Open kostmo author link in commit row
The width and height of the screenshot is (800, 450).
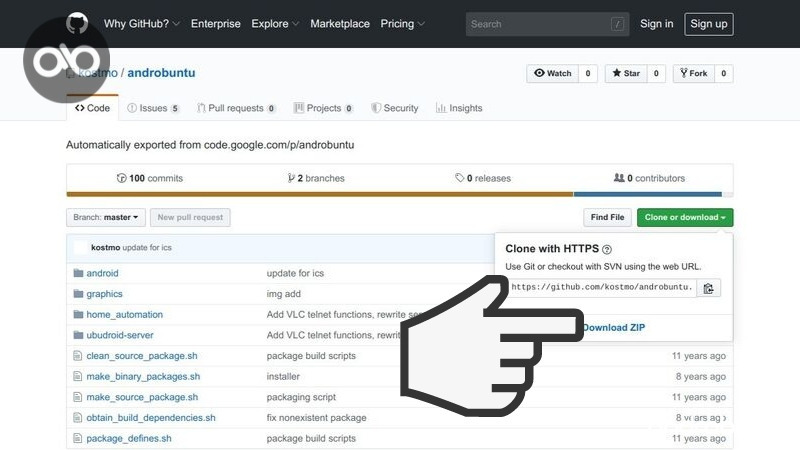[x=106, y=247]
